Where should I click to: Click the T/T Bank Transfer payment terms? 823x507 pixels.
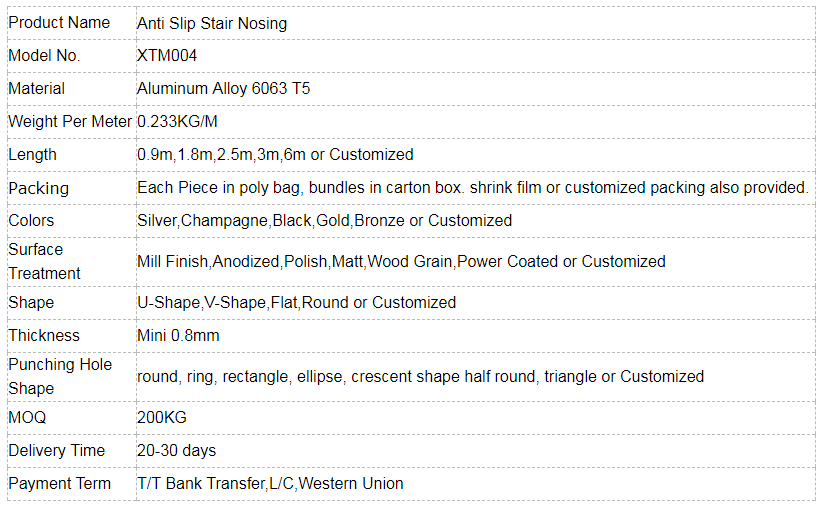coord(270,483)
